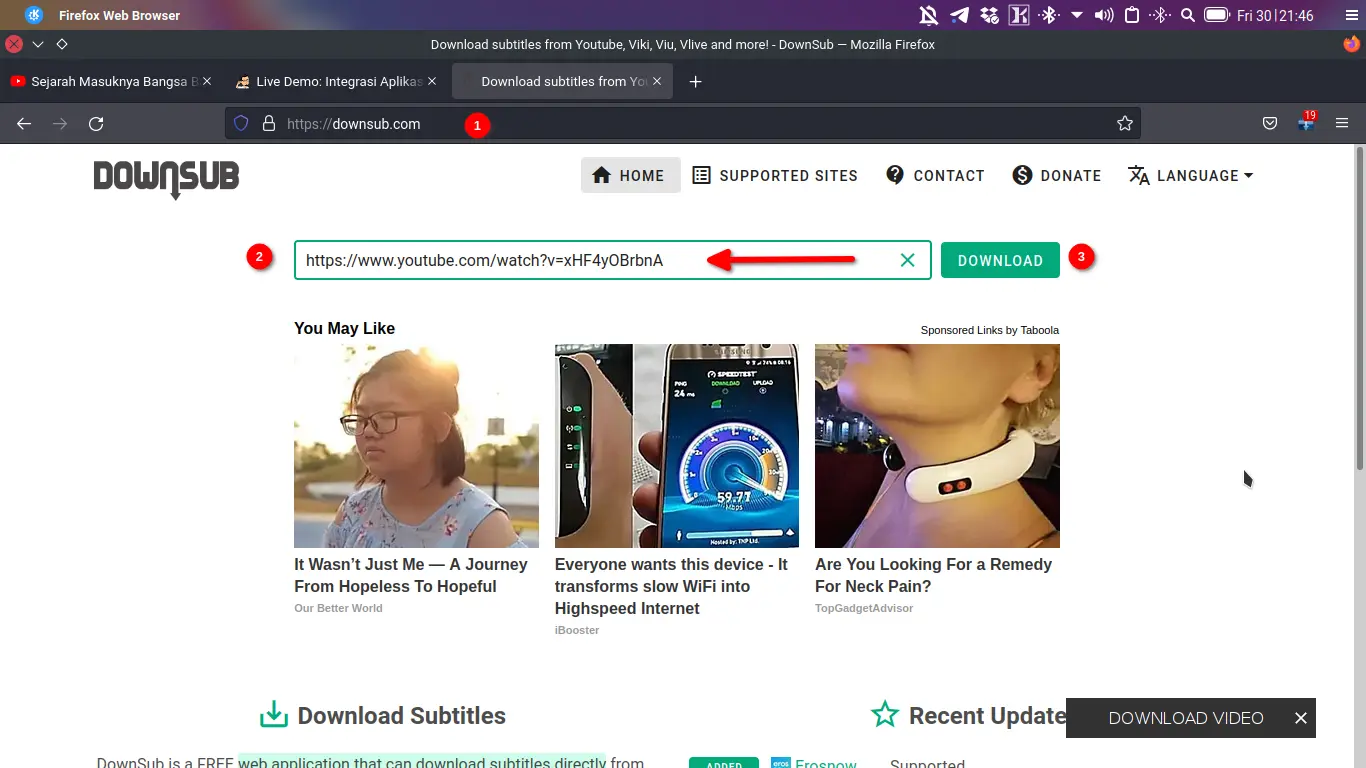Open thumbnail of girl with glasses

(416, 446)
